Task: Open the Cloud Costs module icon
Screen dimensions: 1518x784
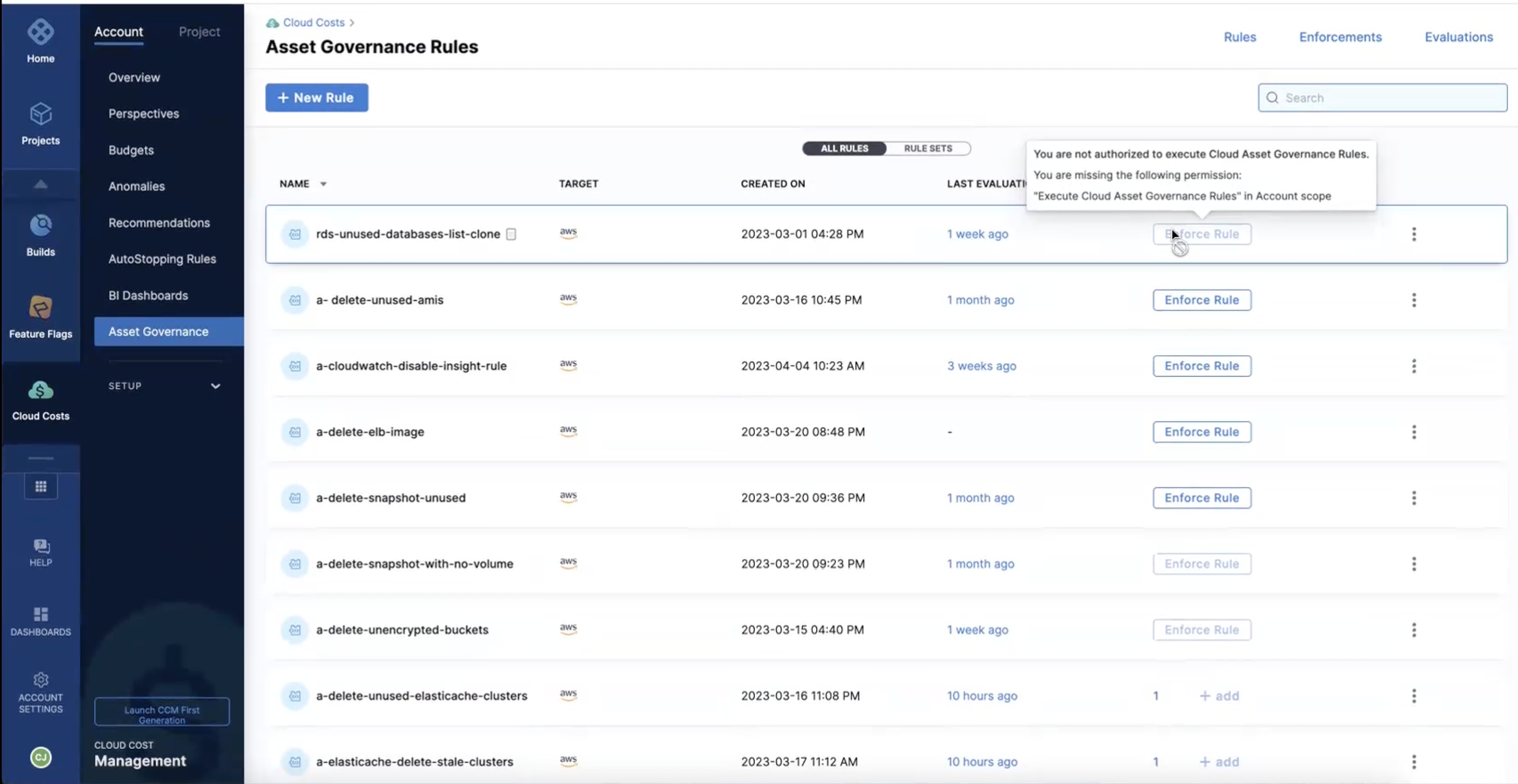Action: tap(40, 390)
